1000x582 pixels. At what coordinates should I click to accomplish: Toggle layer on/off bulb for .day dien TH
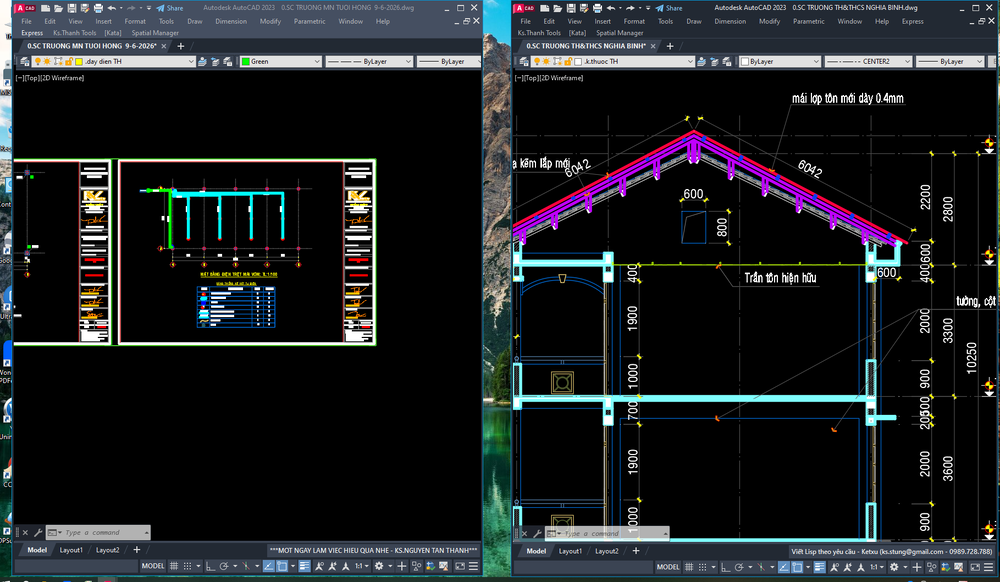(x=38, y=62)
